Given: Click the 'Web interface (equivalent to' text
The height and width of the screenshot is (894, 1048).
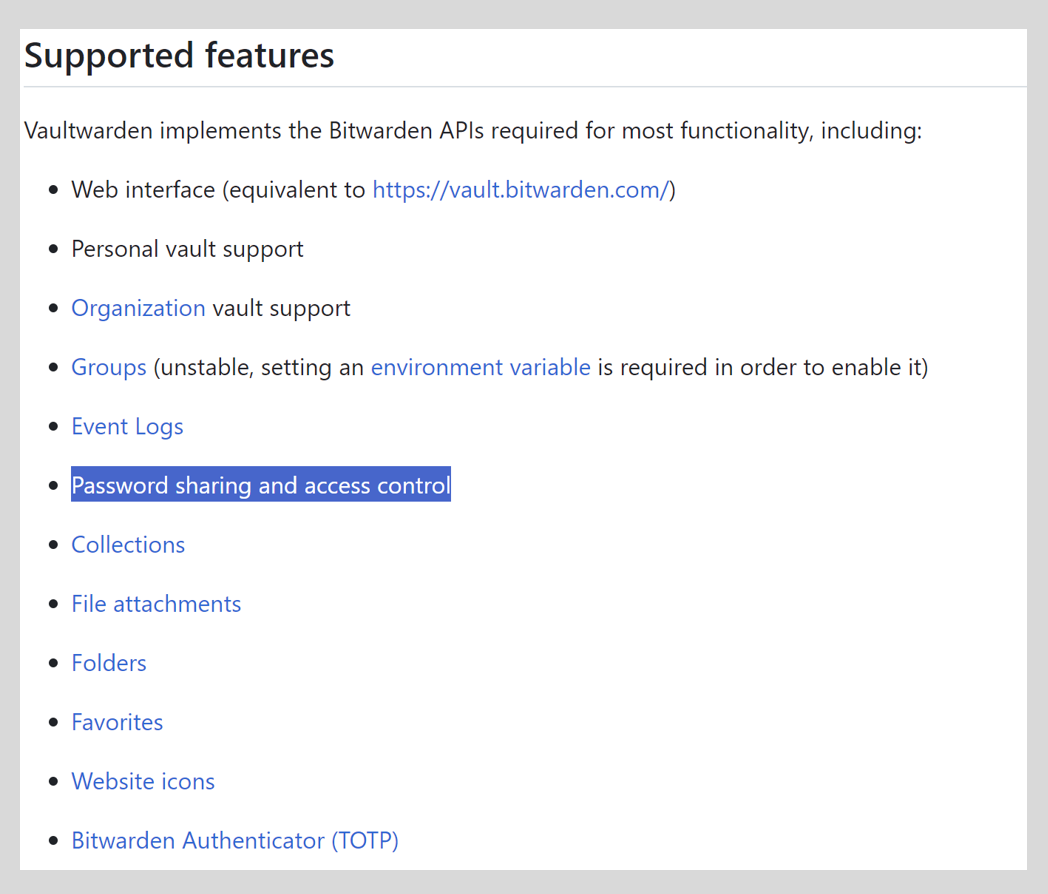Looking at the screenshot, I should click(x=219, y=190).
